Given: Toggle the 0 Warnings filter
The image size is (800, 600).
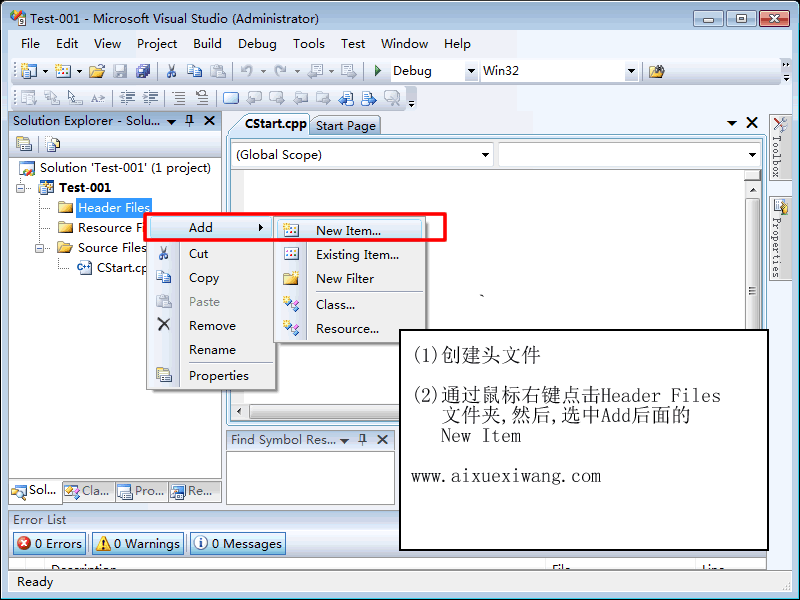Looking at the screenshot, I should tap(138, 544).
